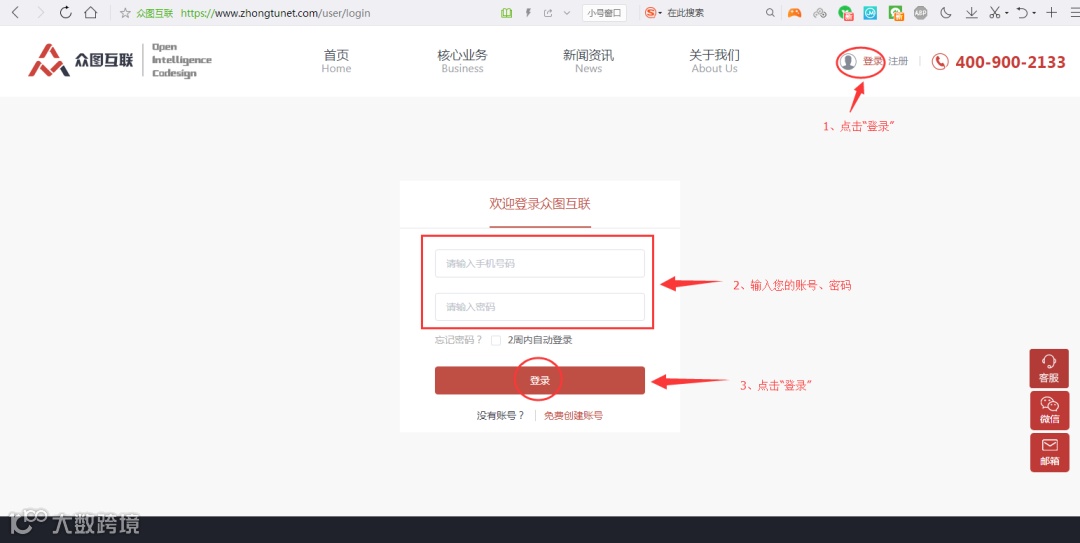The width and height of the screenshot is (1080, 543).
Task: Click the share page icon
Action: pyautogui.click(x=548, y=13)
